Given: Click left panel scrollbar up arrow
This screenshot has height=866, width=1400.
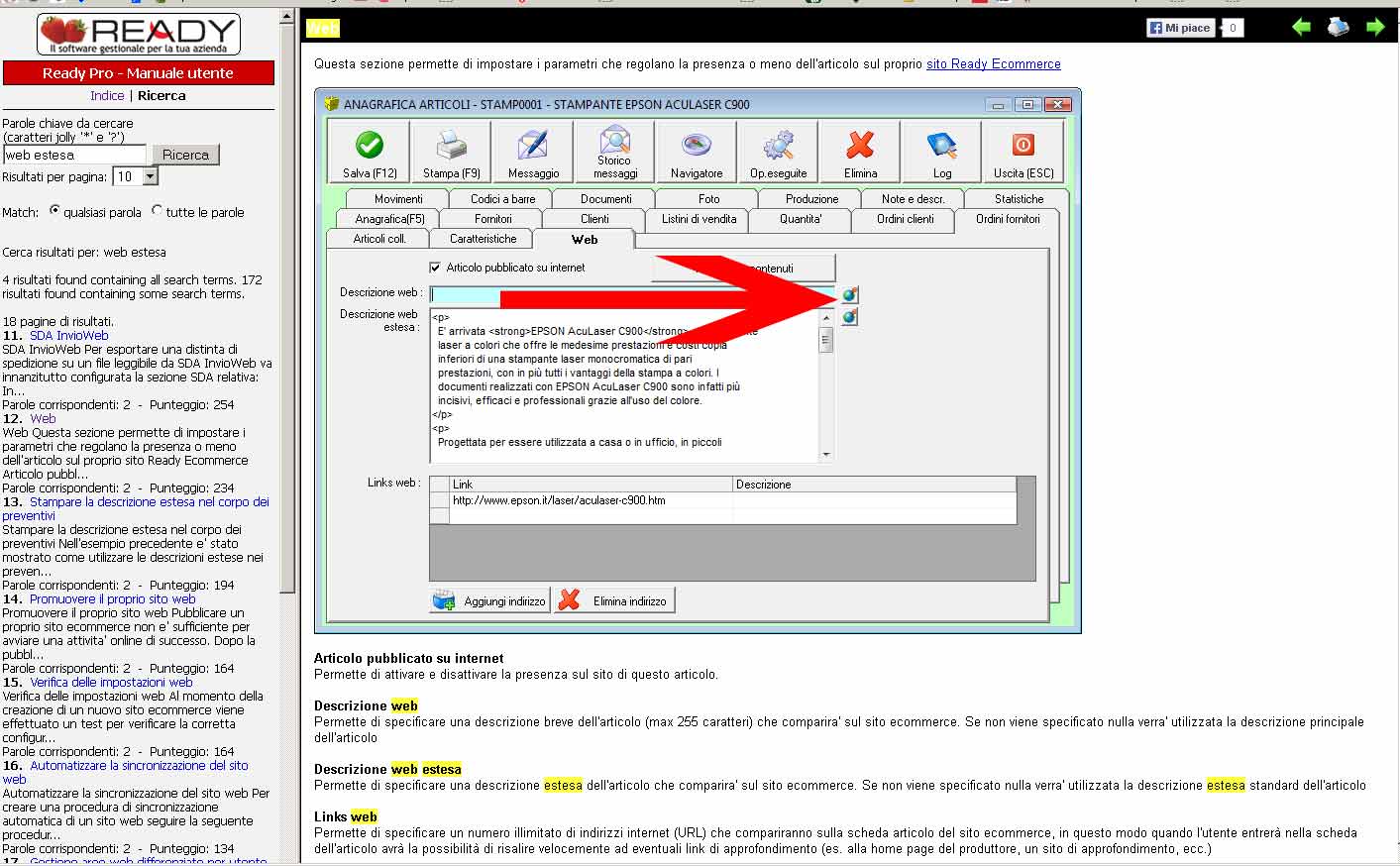Looking at the screenshot, I should (x=287, y=17).
